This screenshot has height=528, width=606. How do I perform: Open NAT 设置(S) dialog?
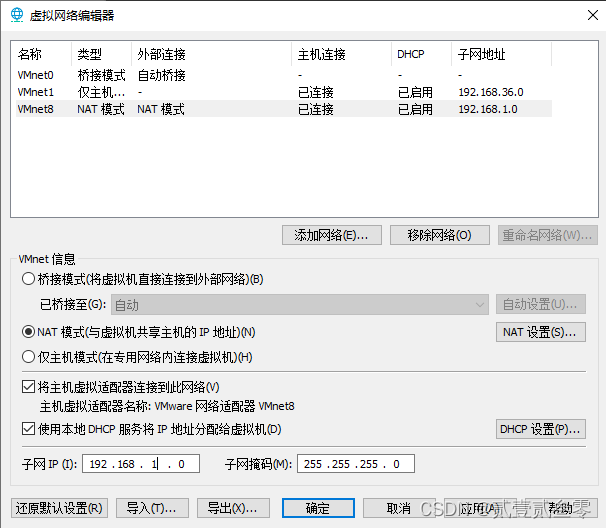point(541,332)
